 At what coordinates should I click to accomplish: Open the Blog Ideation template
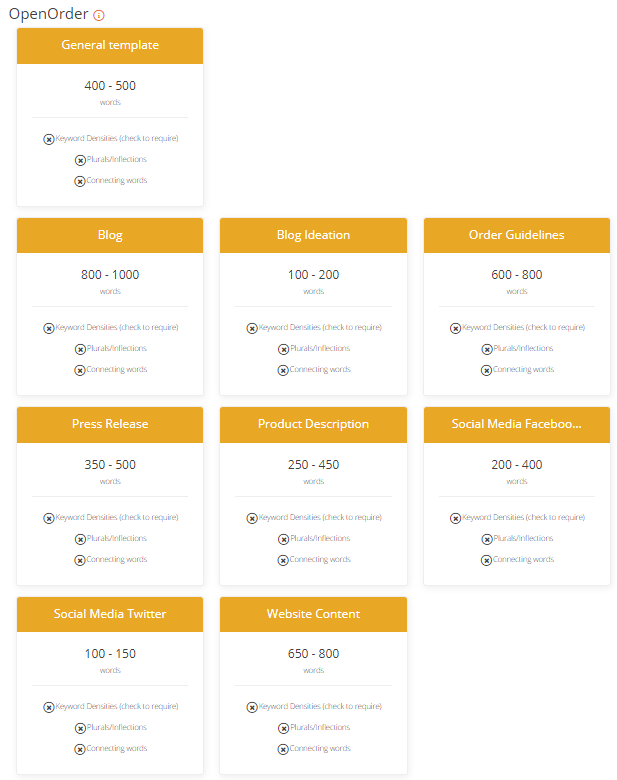(x=313, y=235)
